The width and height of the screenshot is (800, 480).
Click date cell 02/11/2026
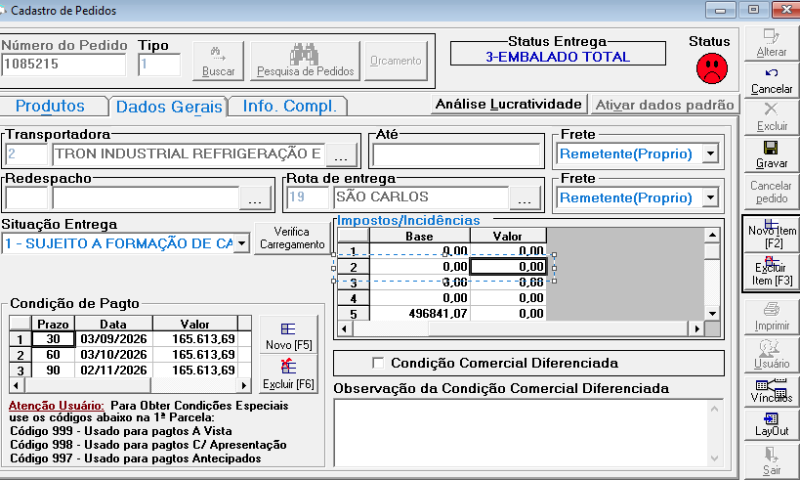tap(114, 370)
